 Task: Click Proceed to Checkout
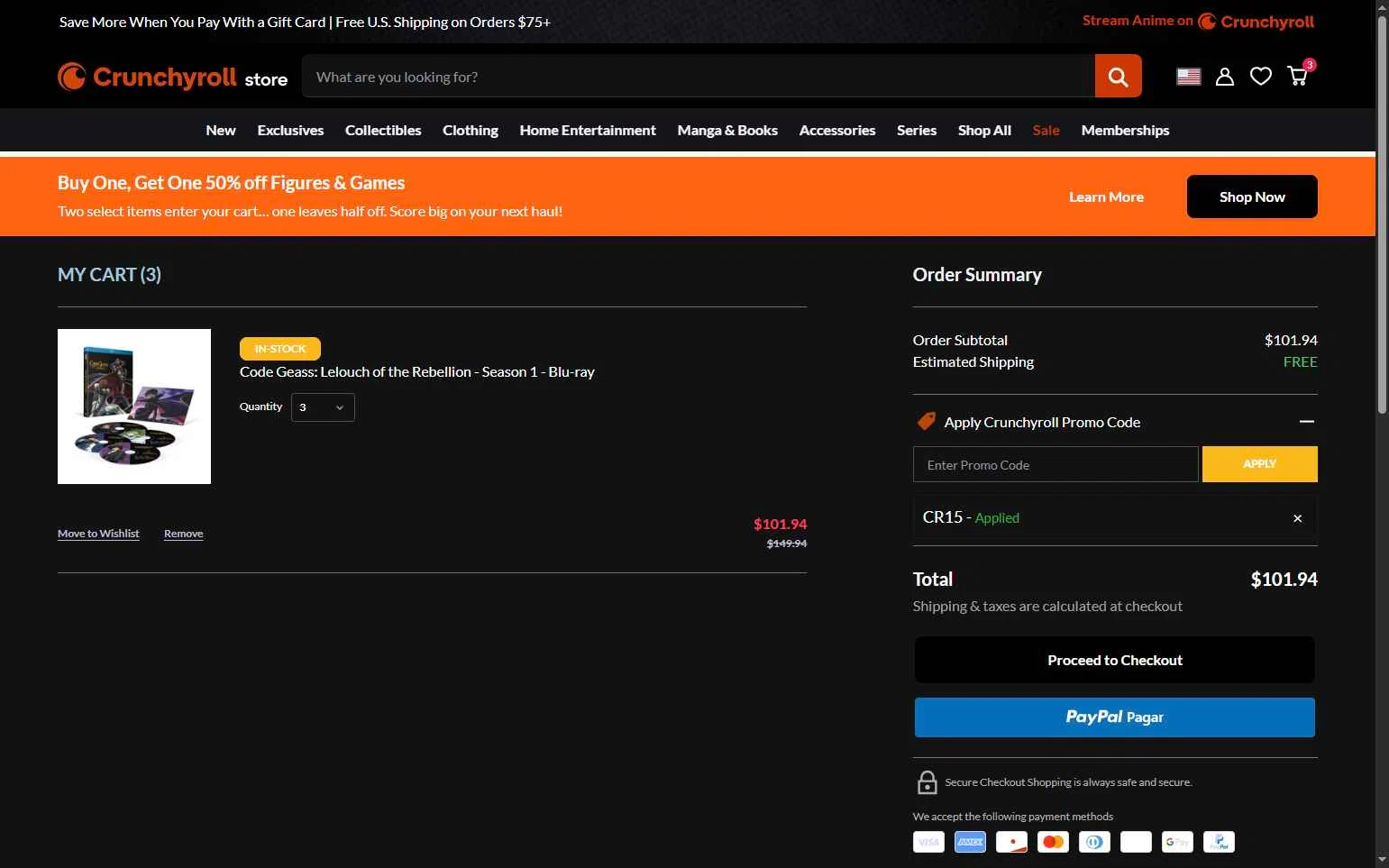[1115, 660]
